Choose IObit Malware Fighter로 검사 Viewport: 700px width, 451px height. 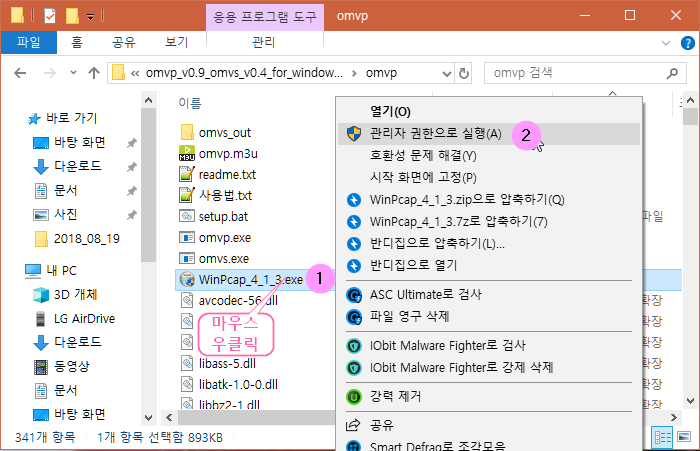(489, 346)
